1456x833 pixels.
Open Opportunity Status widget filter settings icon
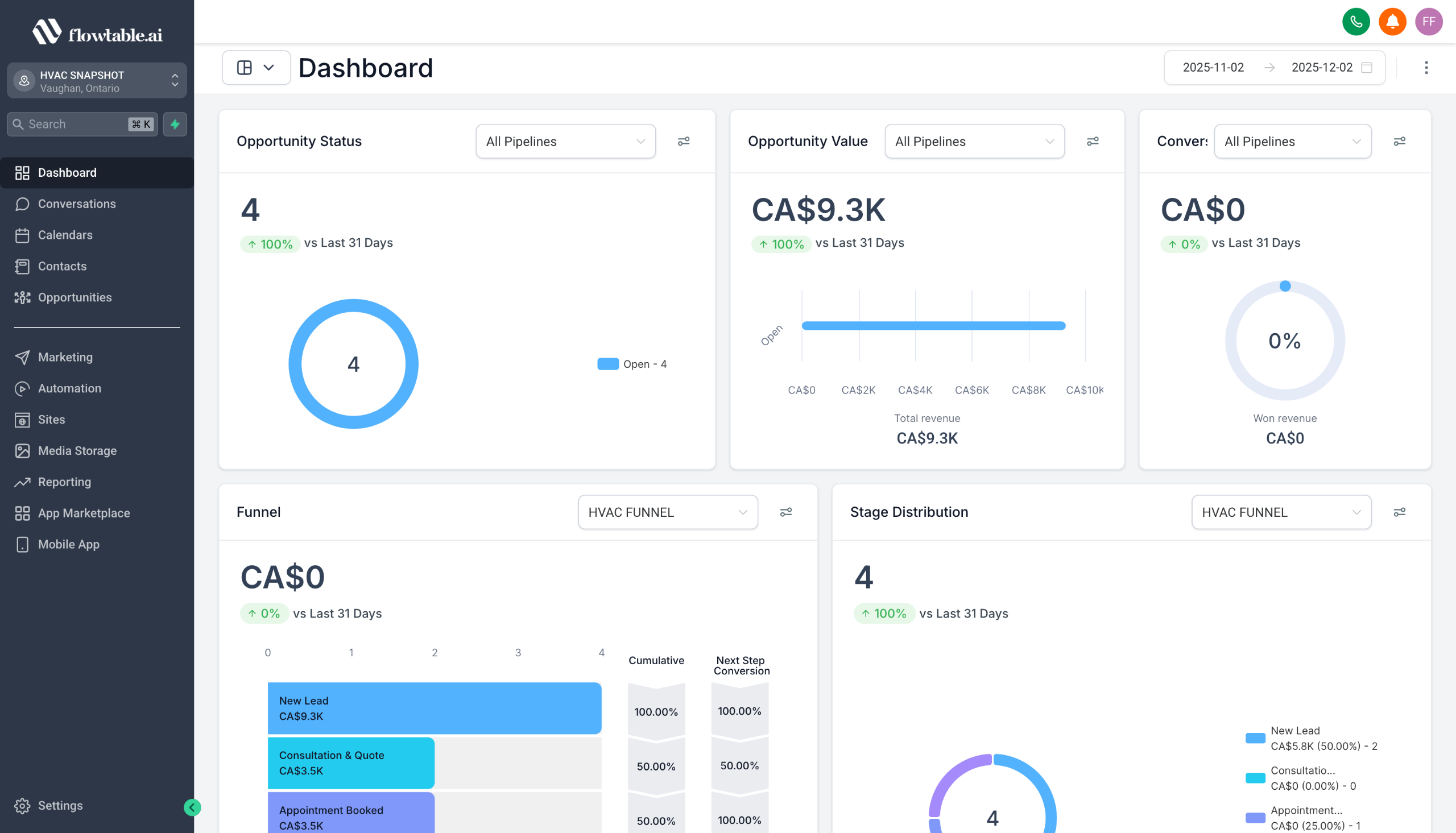684,142
